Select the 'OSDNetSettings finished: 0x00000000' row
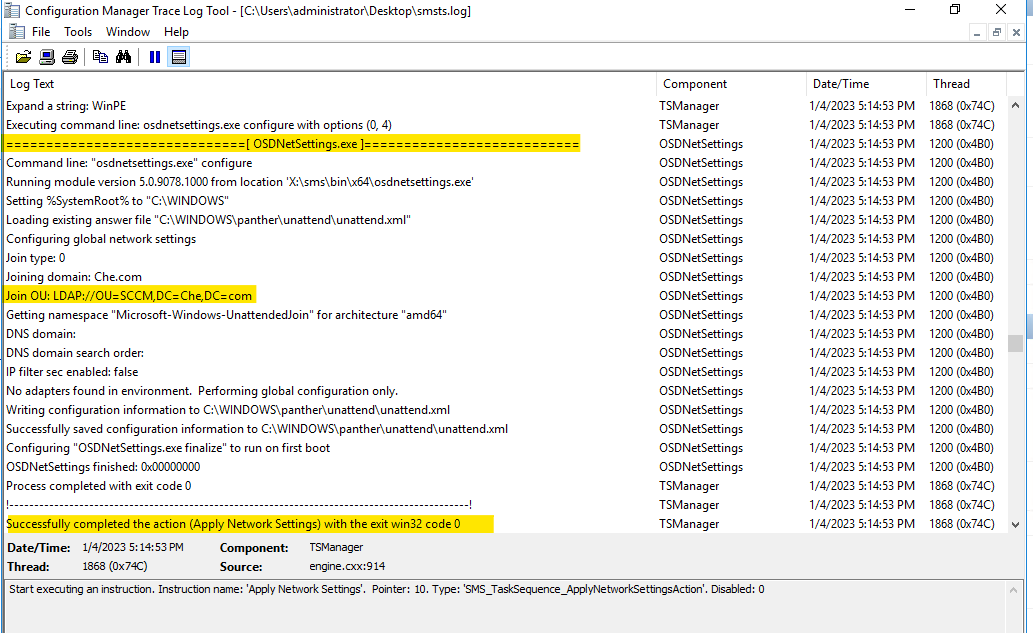This screenshot has width=1033, height=633. [505, 467]
